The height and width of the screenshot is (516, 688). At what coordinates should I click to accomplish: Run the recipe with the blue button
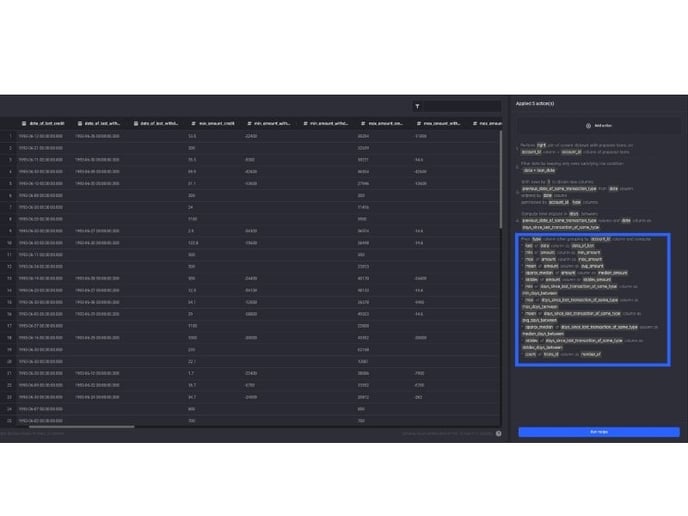pyautogui.click(x=599, y=432)
